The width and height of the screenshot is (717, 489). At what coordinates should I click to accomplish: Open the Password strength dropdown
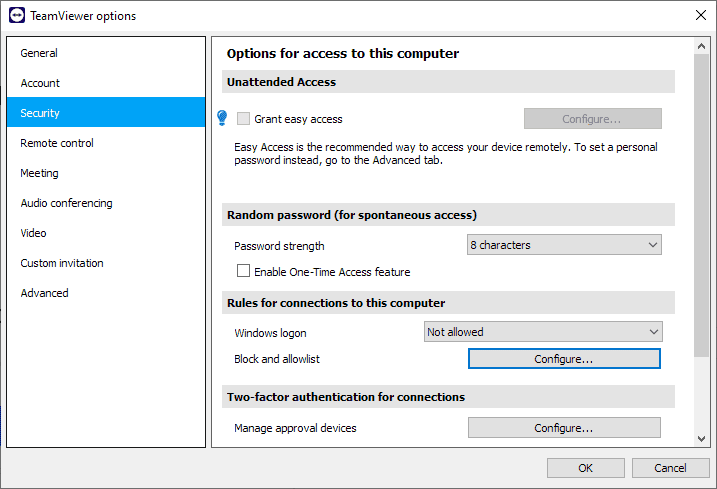(564, 245)
